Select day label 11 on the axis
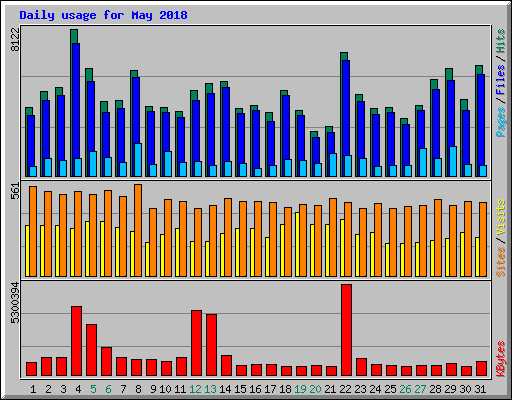This screenshot has width=512, height=400. [x=180, y=389]
